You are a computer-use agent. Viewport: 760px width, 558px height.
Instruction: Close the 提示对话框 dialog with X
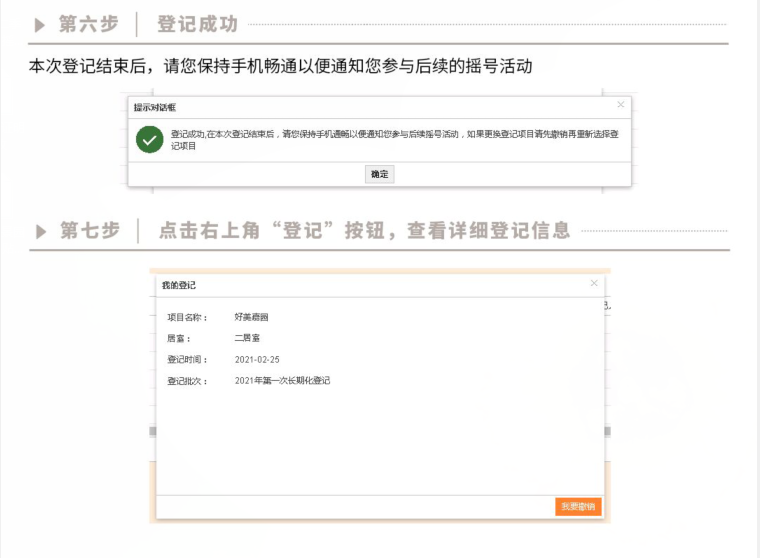tap(620, 104)
